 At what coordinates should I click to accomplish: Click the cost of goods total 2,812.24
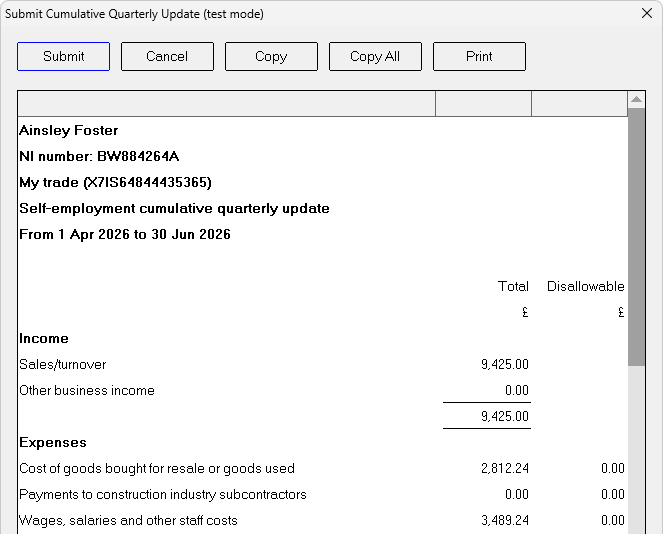505,468
